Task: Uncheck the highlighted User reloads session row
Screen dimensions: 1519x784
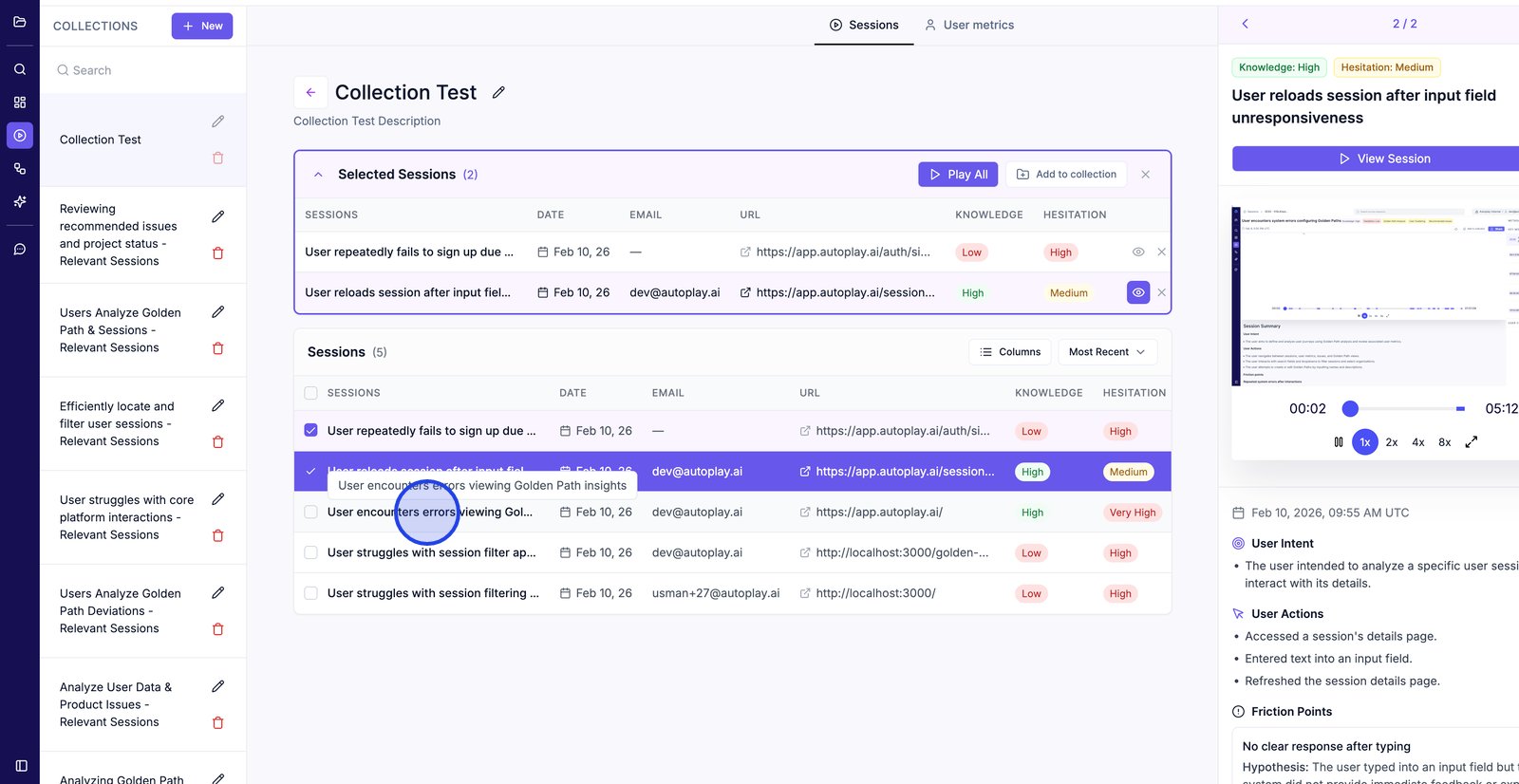Action: coord(310,471)
